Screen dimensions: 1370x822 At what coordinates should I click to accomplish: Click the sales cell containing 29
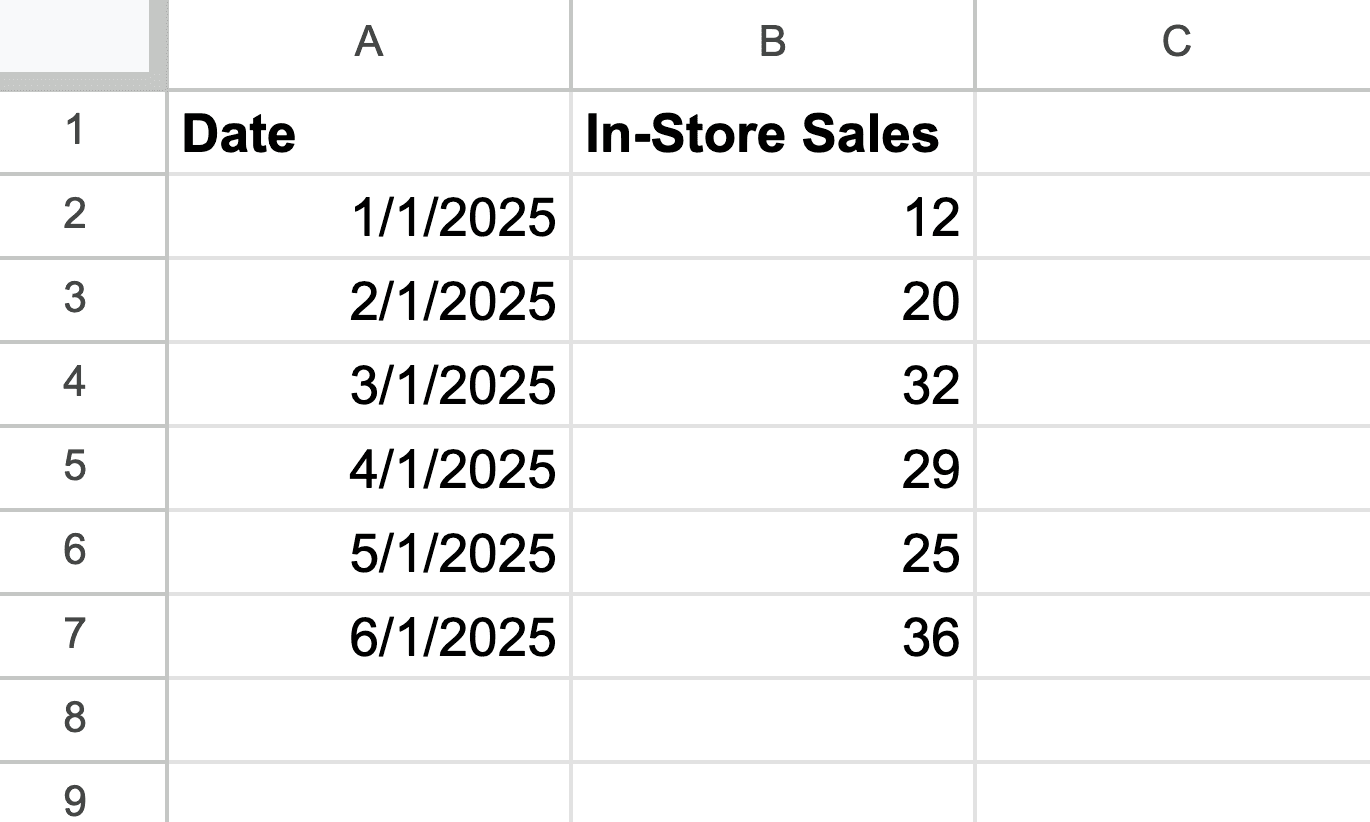(772, 469)
